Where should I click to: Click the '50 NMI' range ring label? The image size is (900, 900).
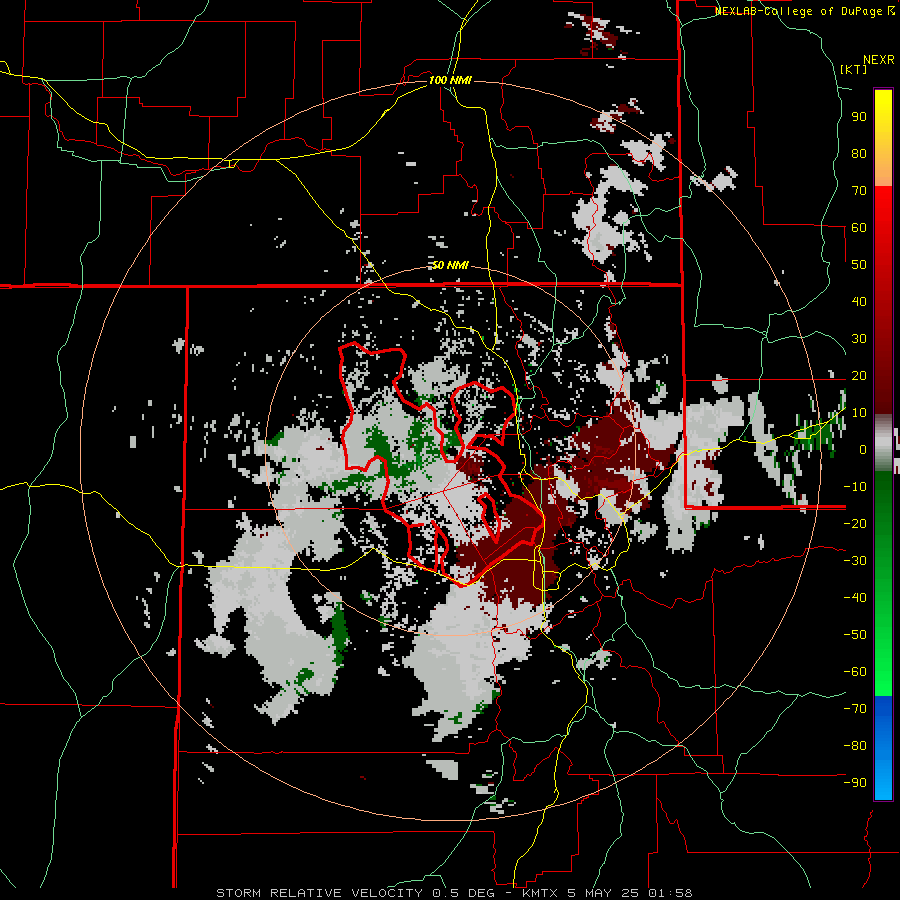pos(450,265)
